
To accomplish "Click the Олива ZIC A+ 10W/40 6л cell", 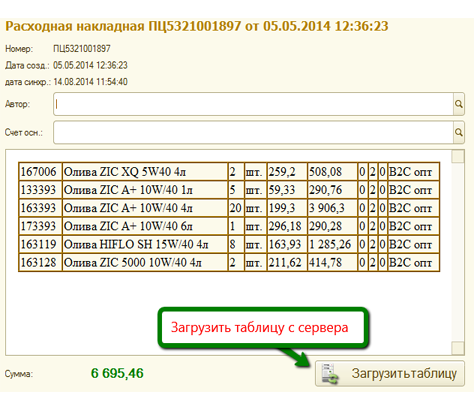I will point(145,226).
